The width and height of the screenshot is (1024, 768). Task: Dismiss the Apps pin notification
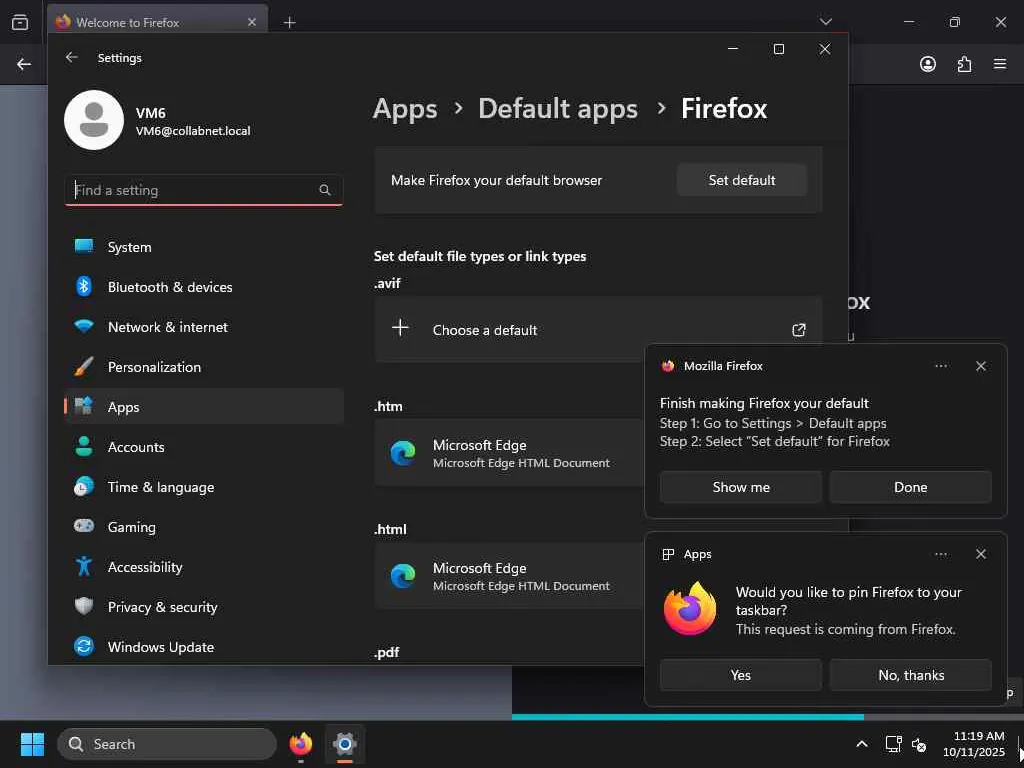[x=981, y=554]
